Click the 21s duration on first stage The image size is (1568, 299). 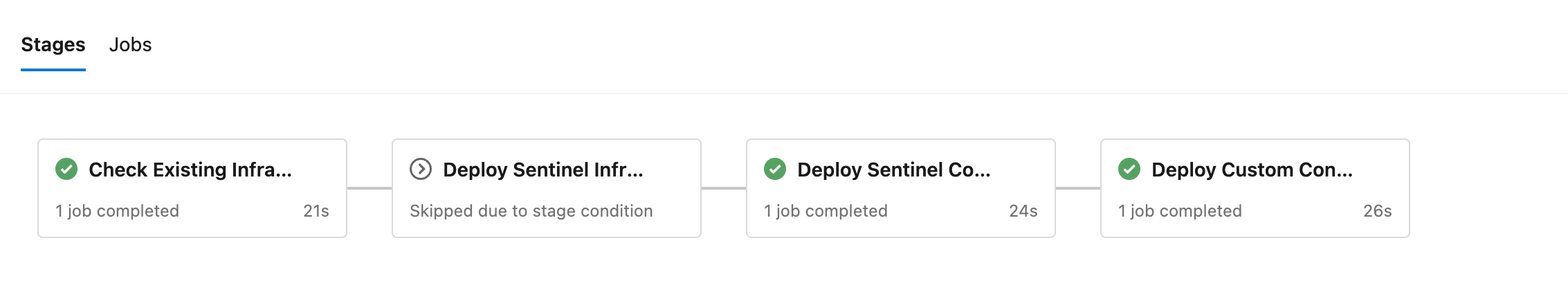[x=316, y=211]
